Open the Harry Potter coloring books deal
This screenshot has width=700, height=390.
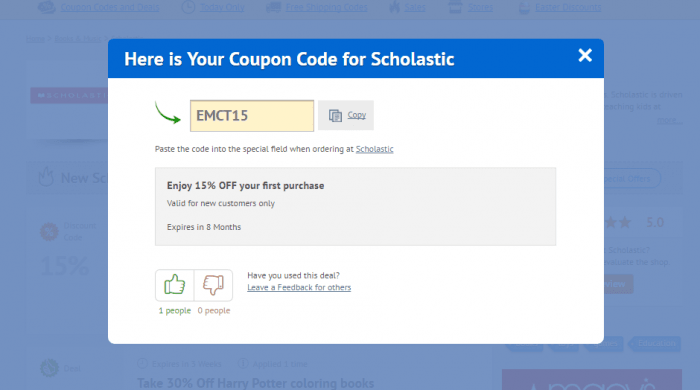click(255, 383)
